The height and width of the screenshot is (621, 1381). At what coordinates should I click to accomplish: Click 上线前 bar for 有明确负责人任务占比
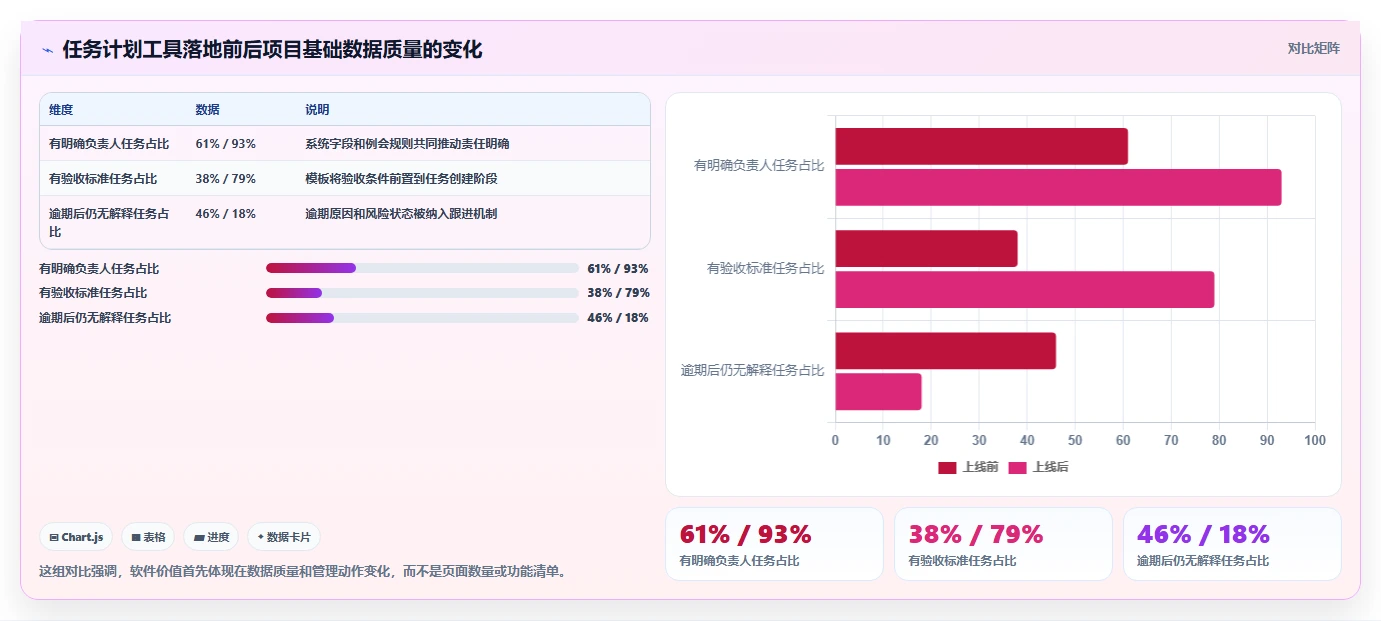(x=981, y=146)
